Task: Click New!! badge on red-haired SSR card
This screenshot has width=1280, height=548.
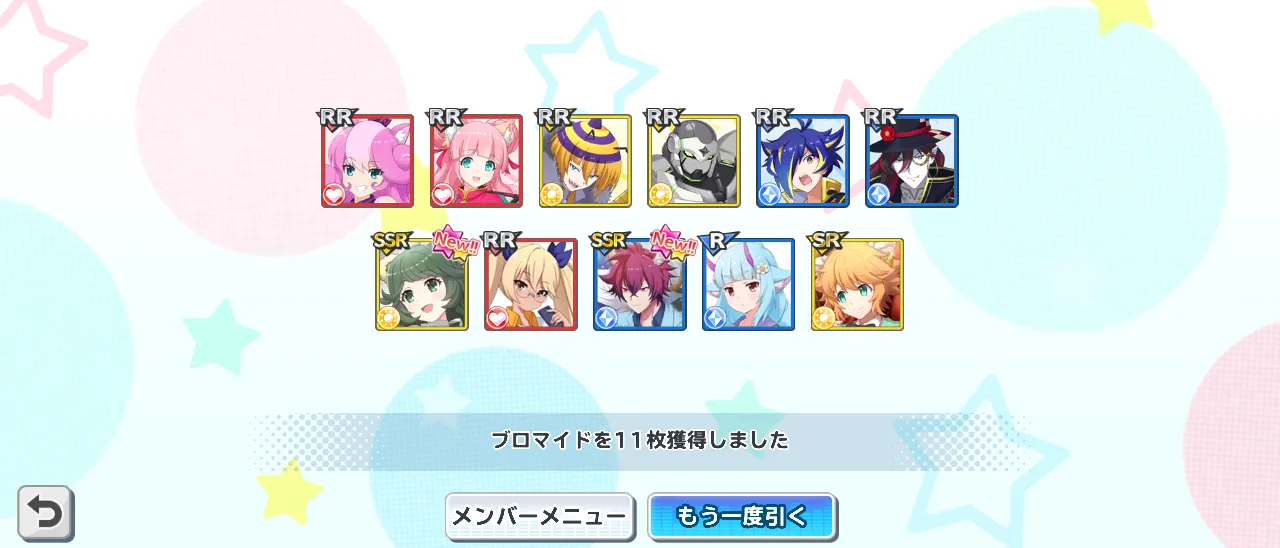Action: (x=673, y=241)
